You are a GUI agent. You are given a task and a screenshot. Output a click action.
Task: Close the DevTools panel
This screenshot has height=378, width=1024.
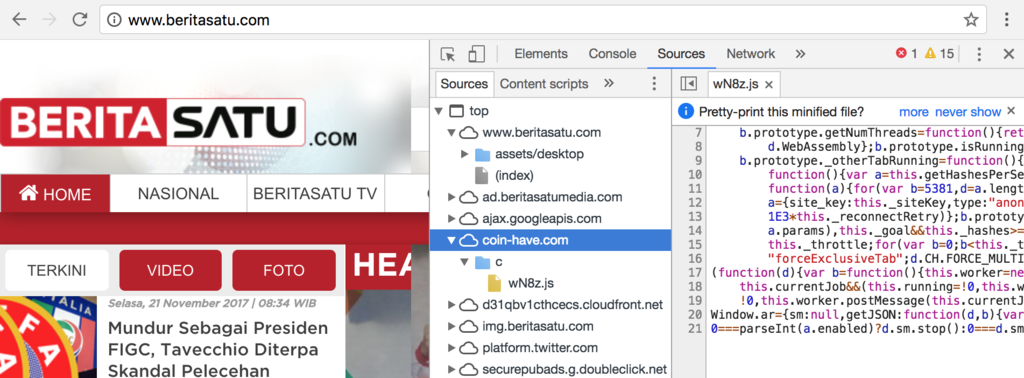(x=1008, y=54)
